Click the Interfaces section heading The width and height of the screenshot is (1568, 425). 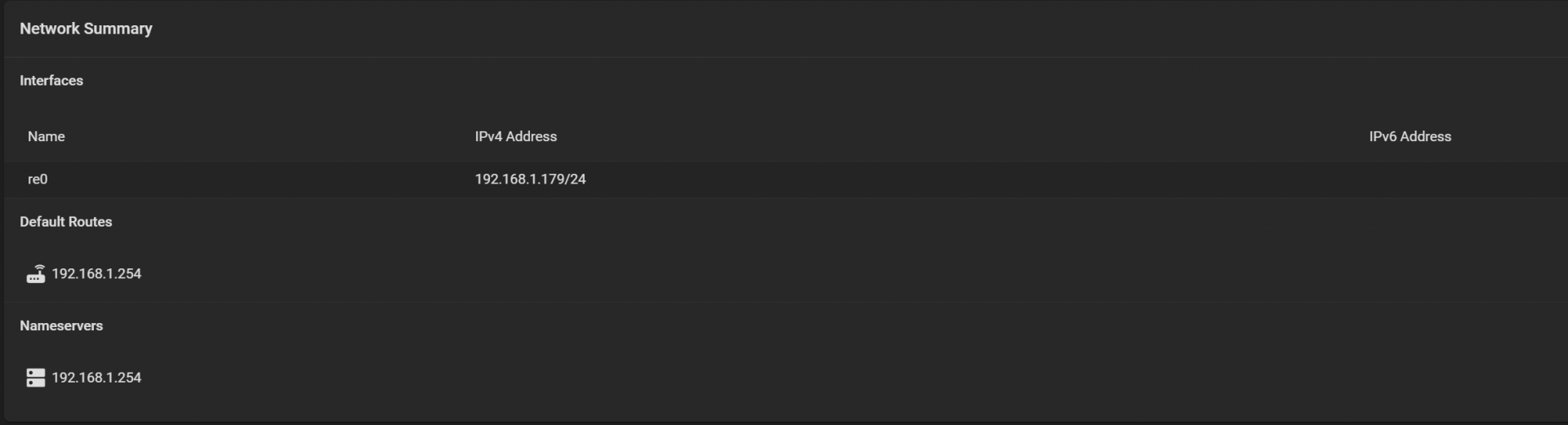(x=51, y=81)
